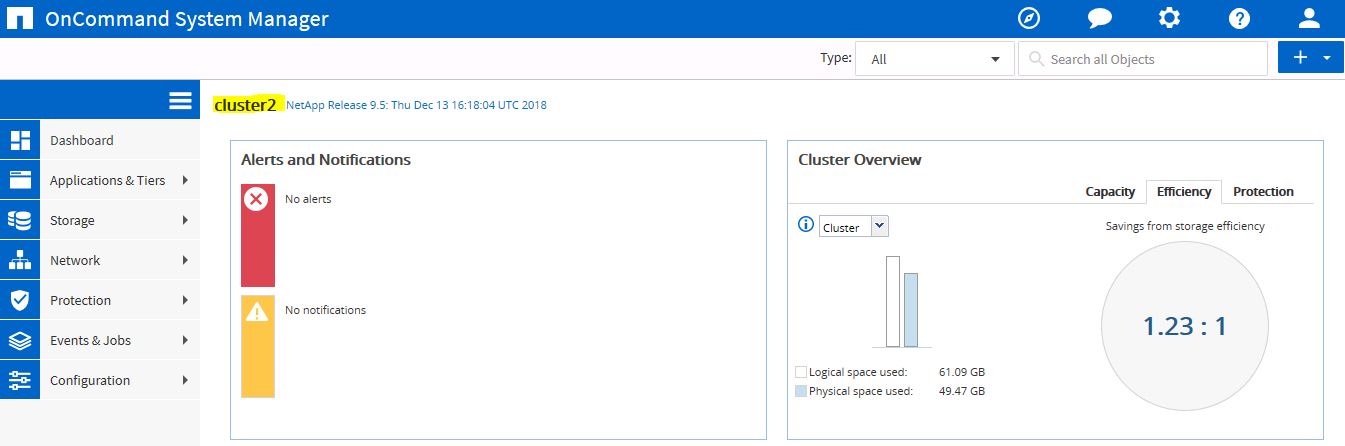Click the red alerts error icon
1345x446 pixels.
(x=257, y=200)
